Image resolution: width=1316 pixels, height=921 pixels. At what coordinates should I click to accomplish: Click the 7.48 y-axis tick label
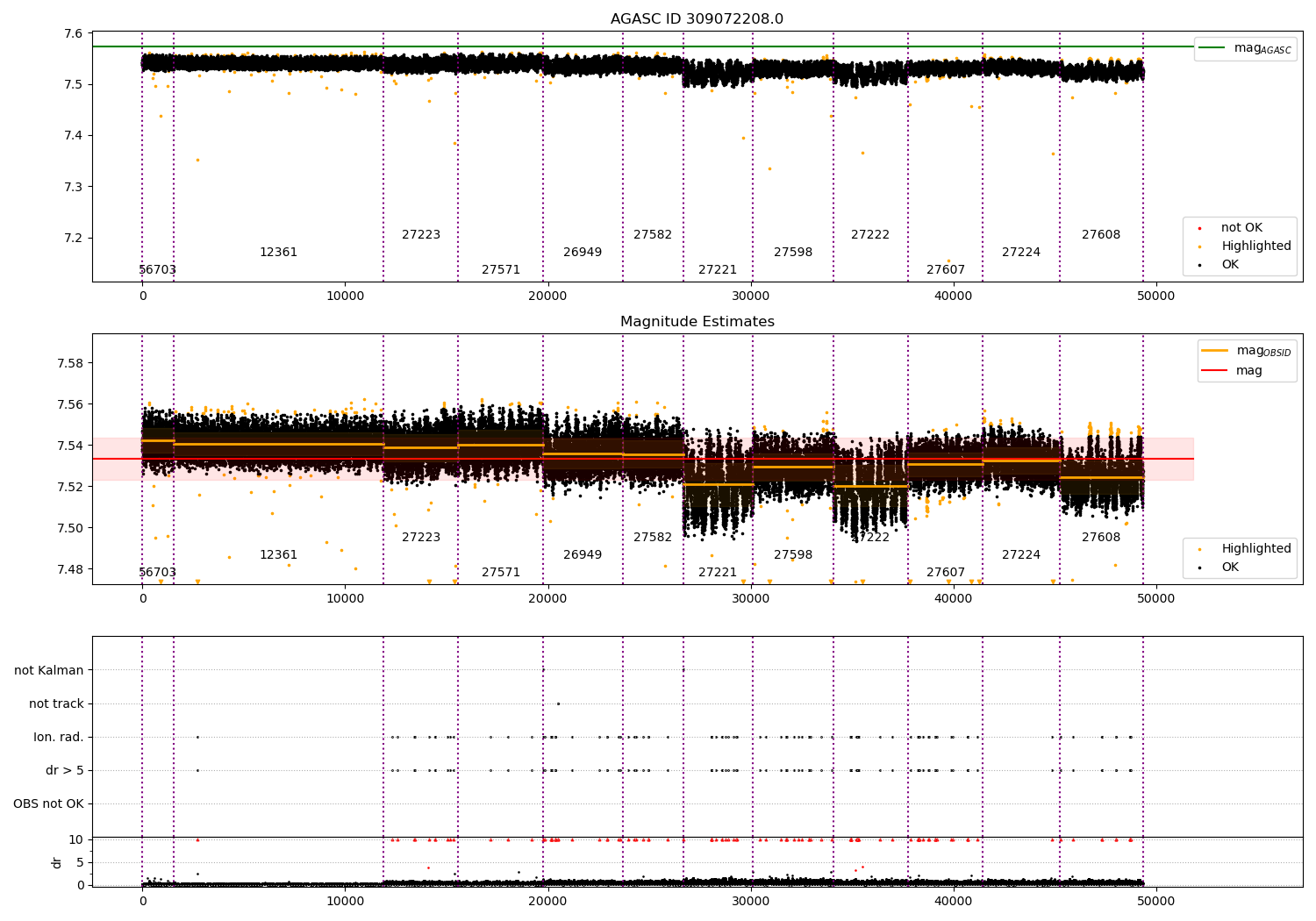(x=71, y=569)
